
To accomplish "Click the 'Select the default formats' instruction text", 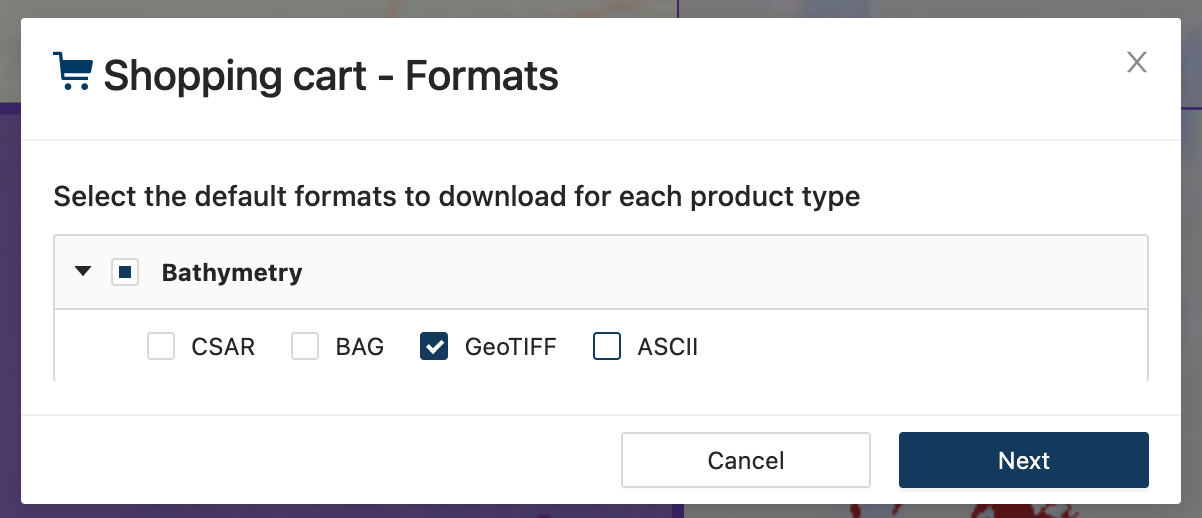I will point(456,196).
